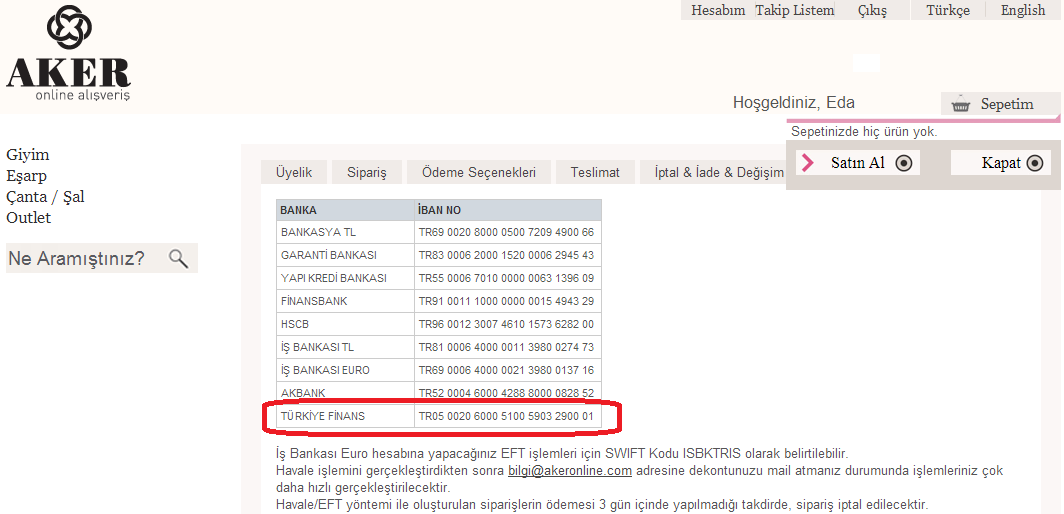The image size is (1064, 514).
Task: Switch to the Teslimat tab
Action: [x=595, y=172]
